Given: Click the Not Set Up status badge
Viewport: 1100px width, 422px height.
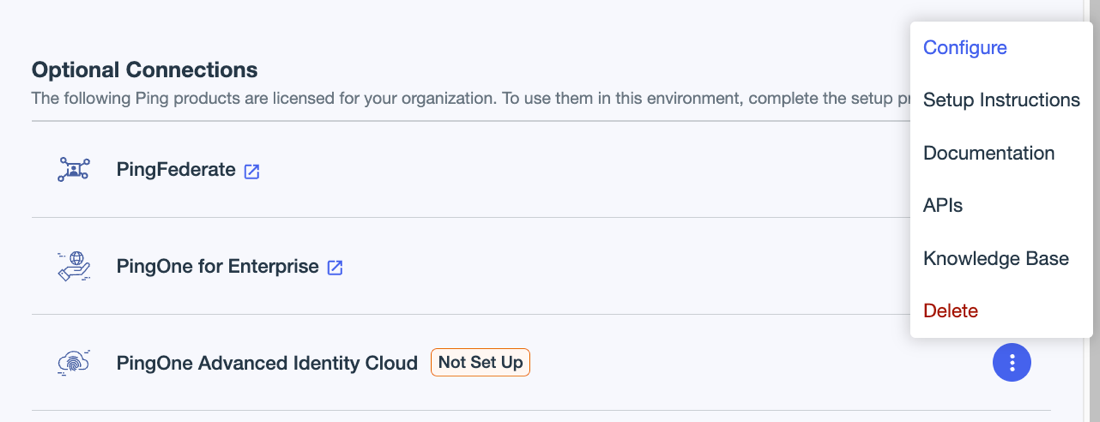Looking at the screenshot, I should [x=481, y=362].
